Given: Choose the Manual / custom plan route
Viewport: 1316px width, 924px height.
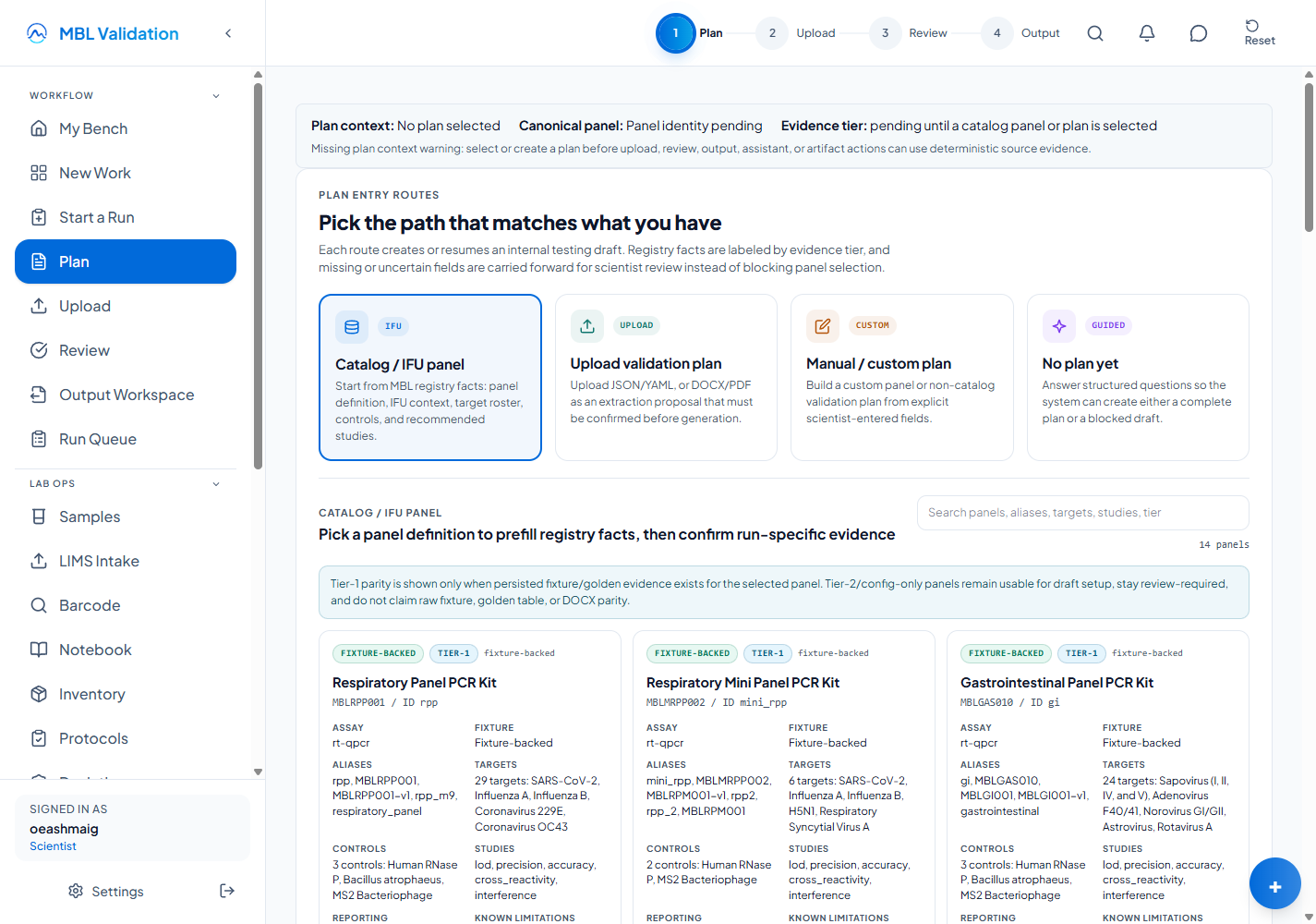Looking at the screenshot, I should point(902,377).
